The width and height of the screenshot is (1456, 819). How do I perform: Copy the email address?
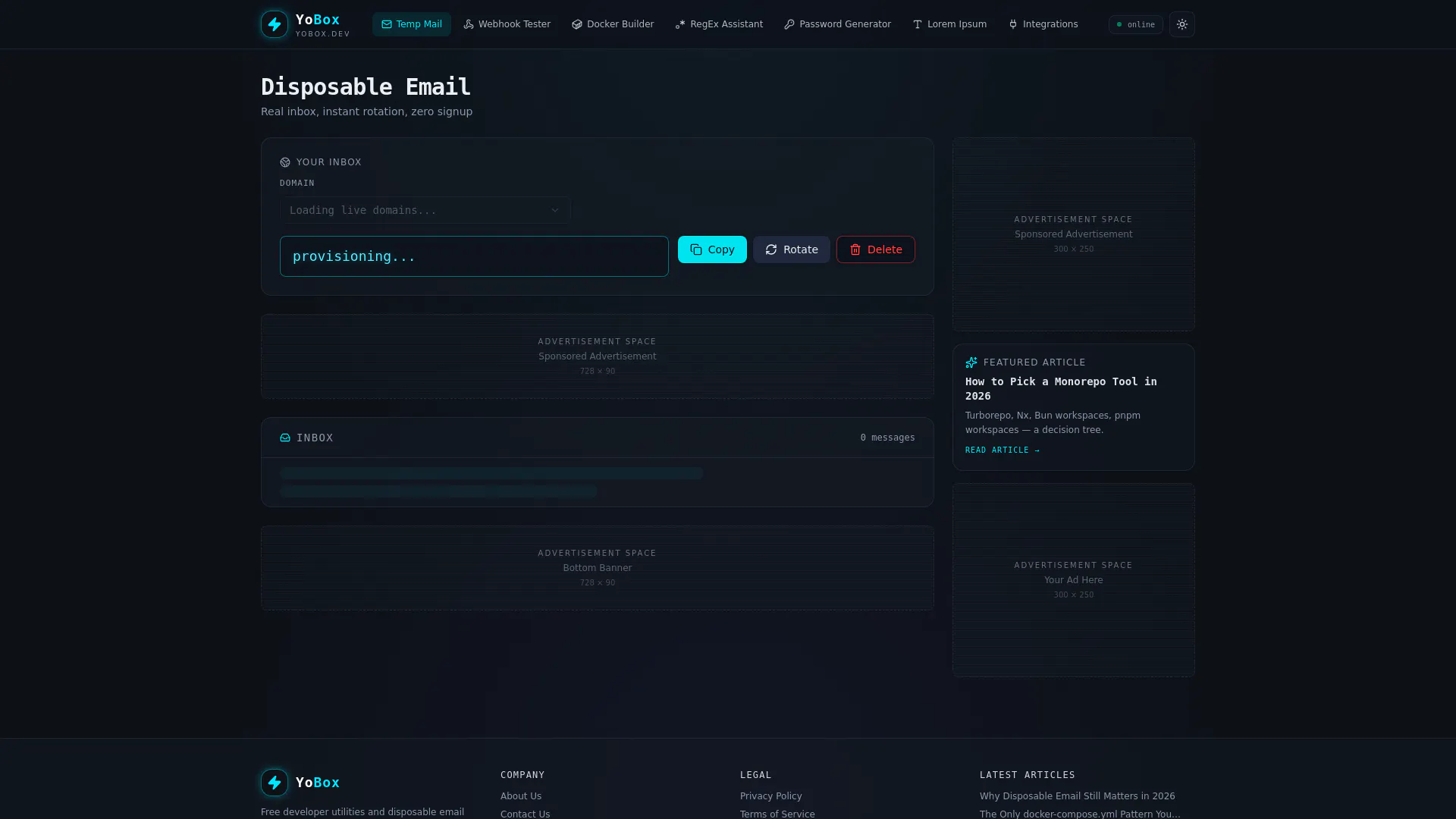pyautogui.click(x=712, y=249)
